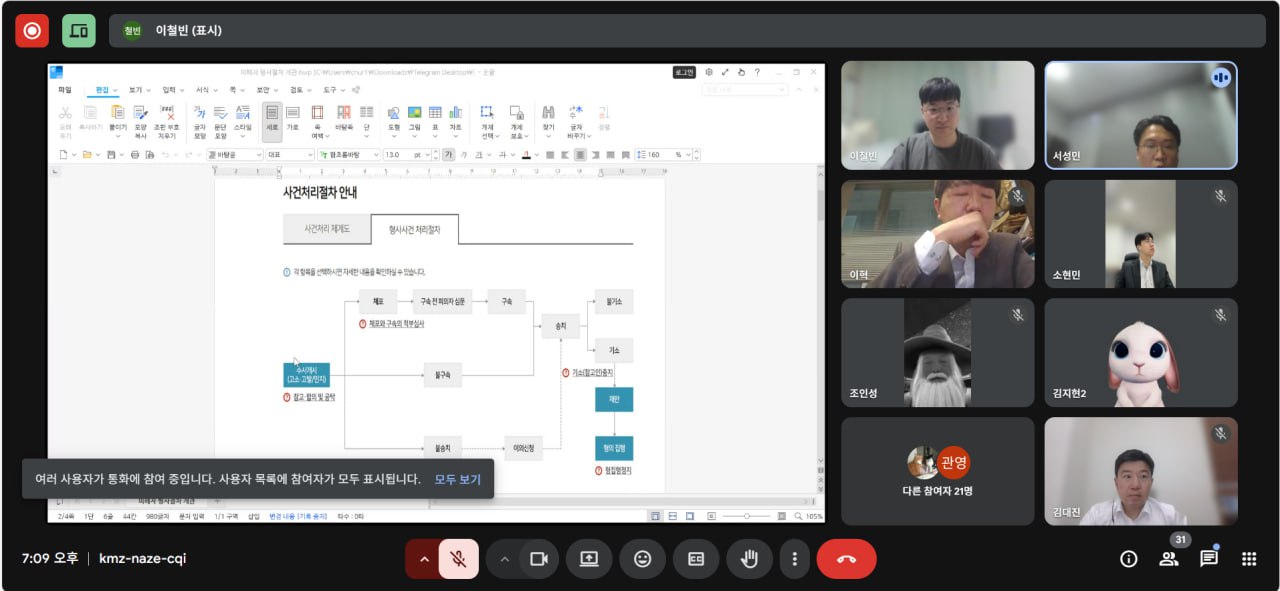This screenshot has height=591, width=1280.
Task: Select the '형사사건 처리절차' tab in document
Action: (x=414, y=229)
